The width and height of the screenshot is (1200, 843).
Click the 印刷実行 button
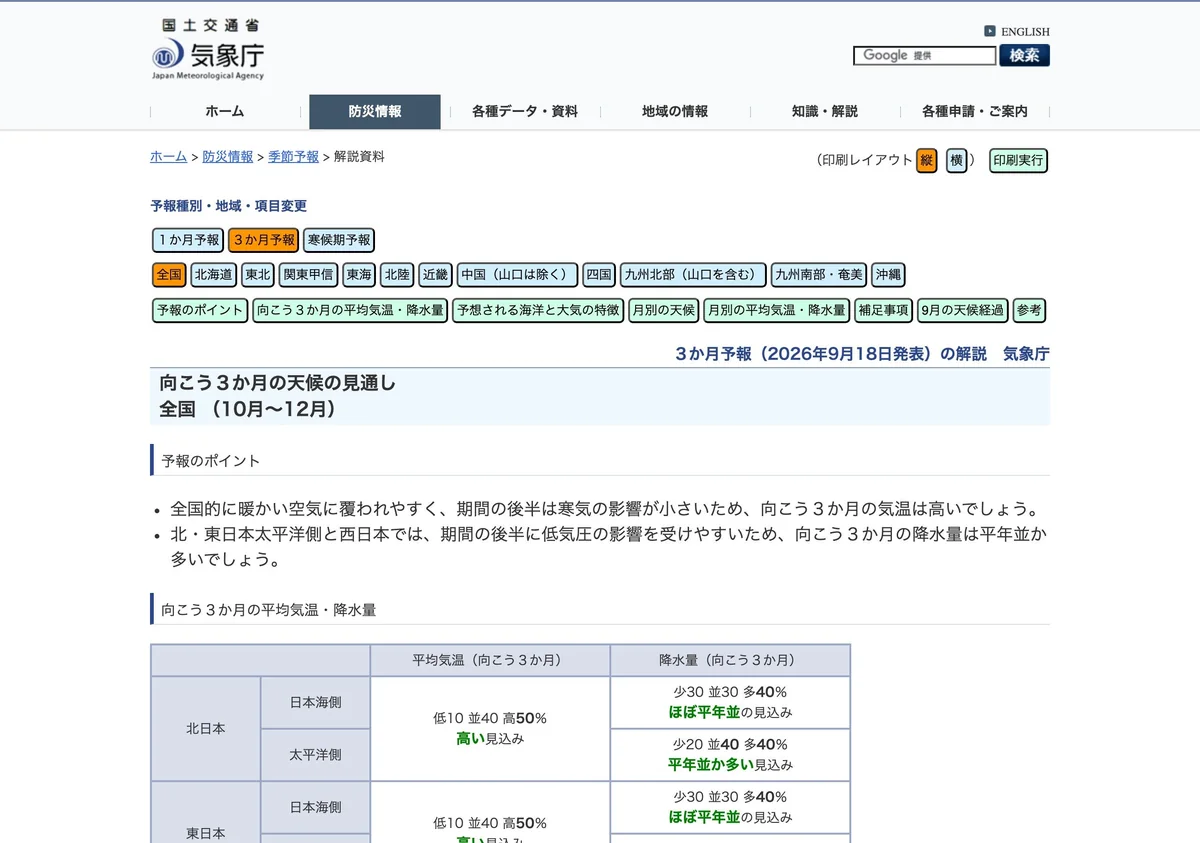[x=1019, y=160]
